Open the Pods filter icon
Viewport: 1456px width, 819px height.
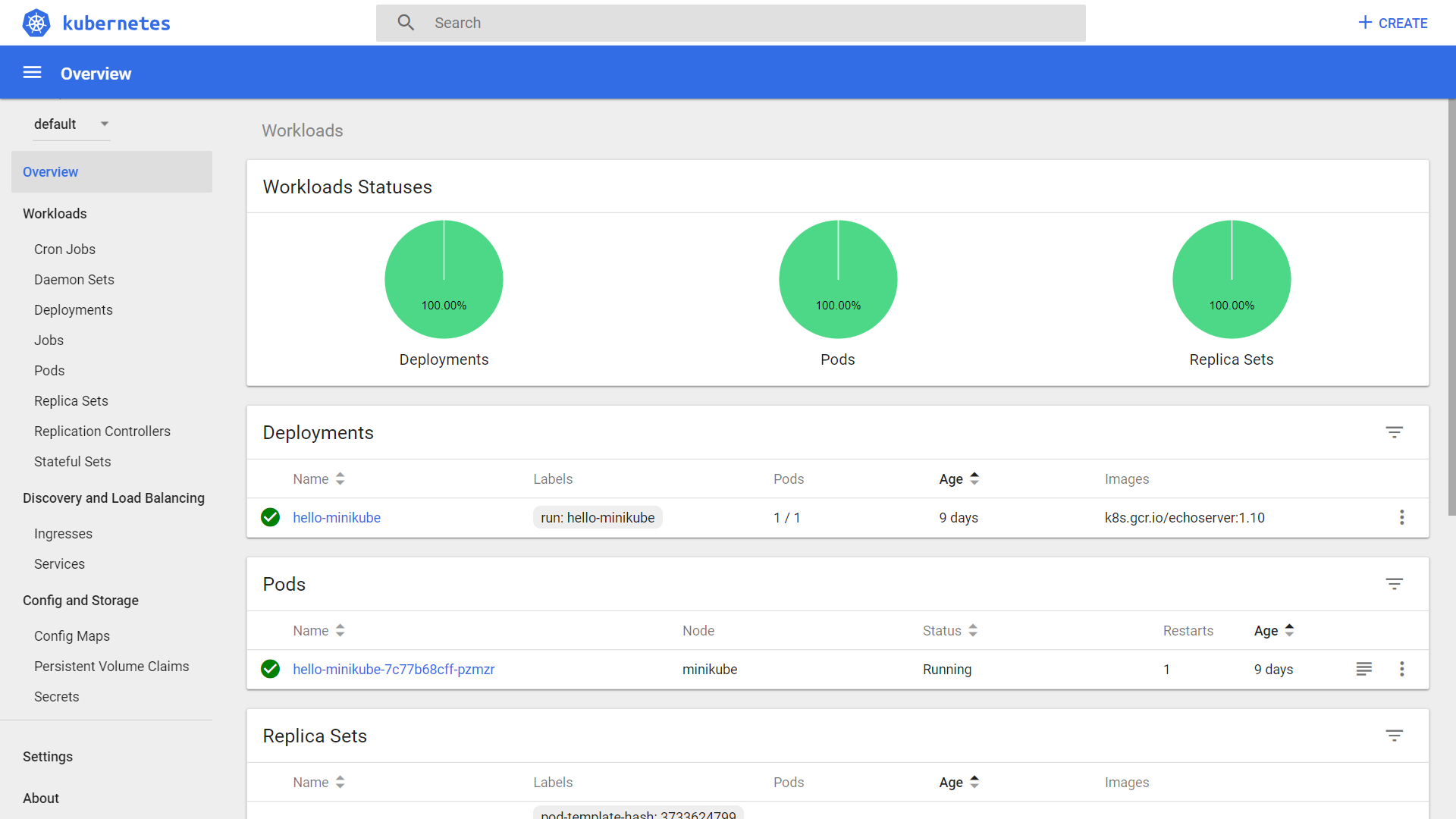tap(1394, 584)
